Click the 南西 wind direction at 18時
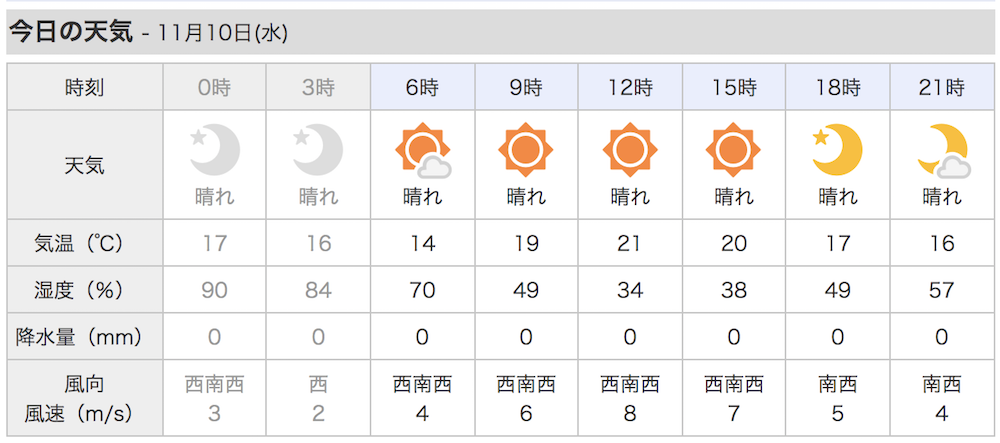1000x443 pixels. click(x=837, y=384)
